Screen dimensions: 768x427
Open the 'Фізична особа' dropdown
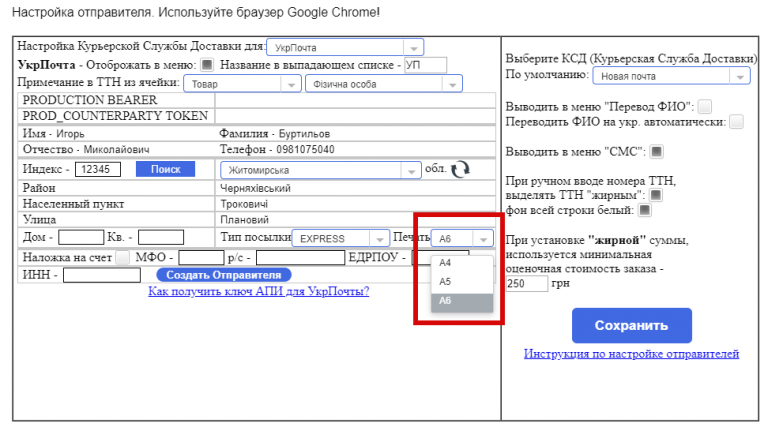coord(385,84)
